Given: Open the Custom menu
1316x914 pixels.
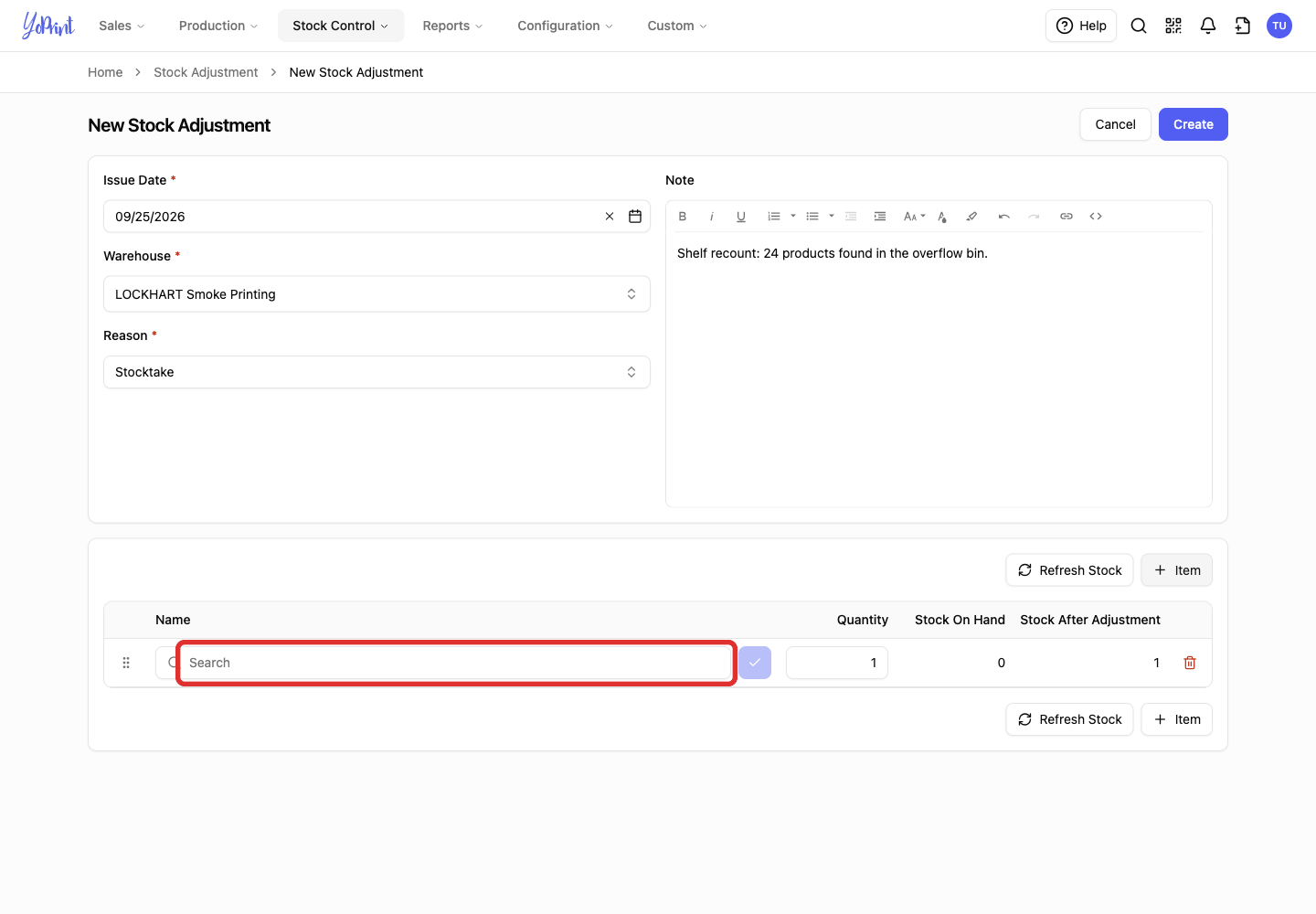Looking at the screenshot, I should point(677,26).
